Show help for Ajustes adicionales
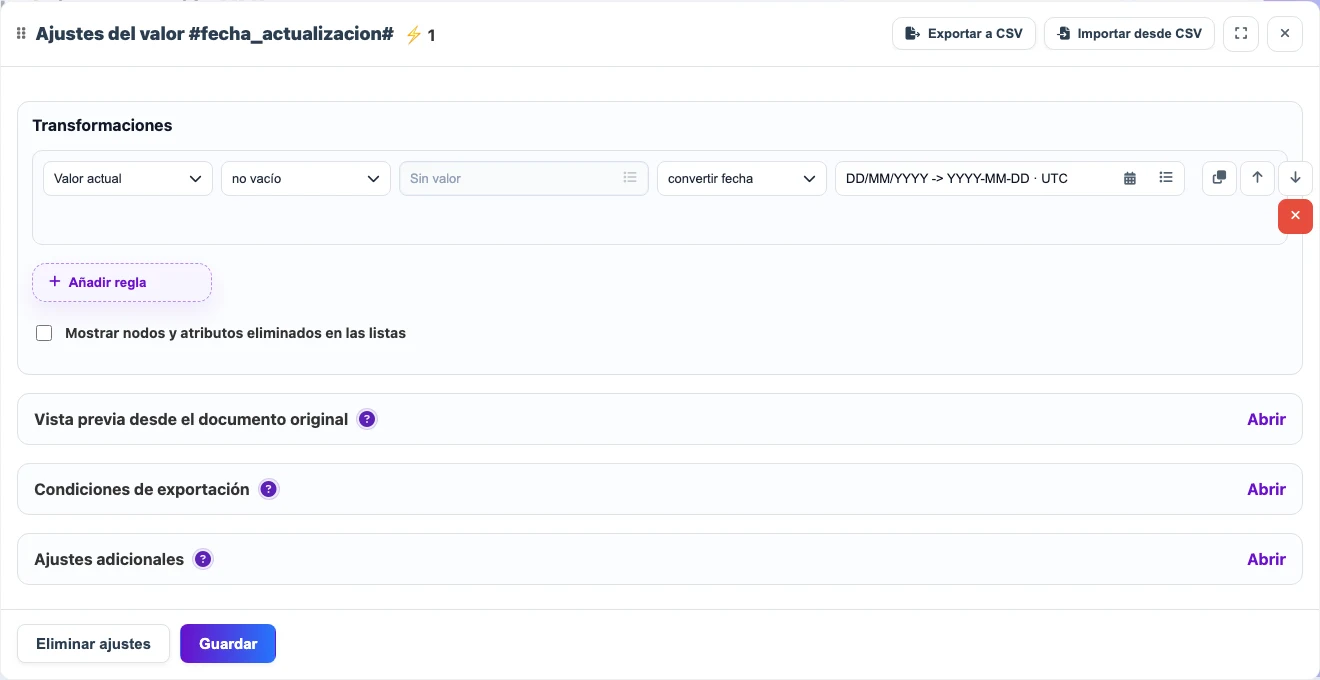This screenshot has width=1320, height=680. (x=203, y=559)
